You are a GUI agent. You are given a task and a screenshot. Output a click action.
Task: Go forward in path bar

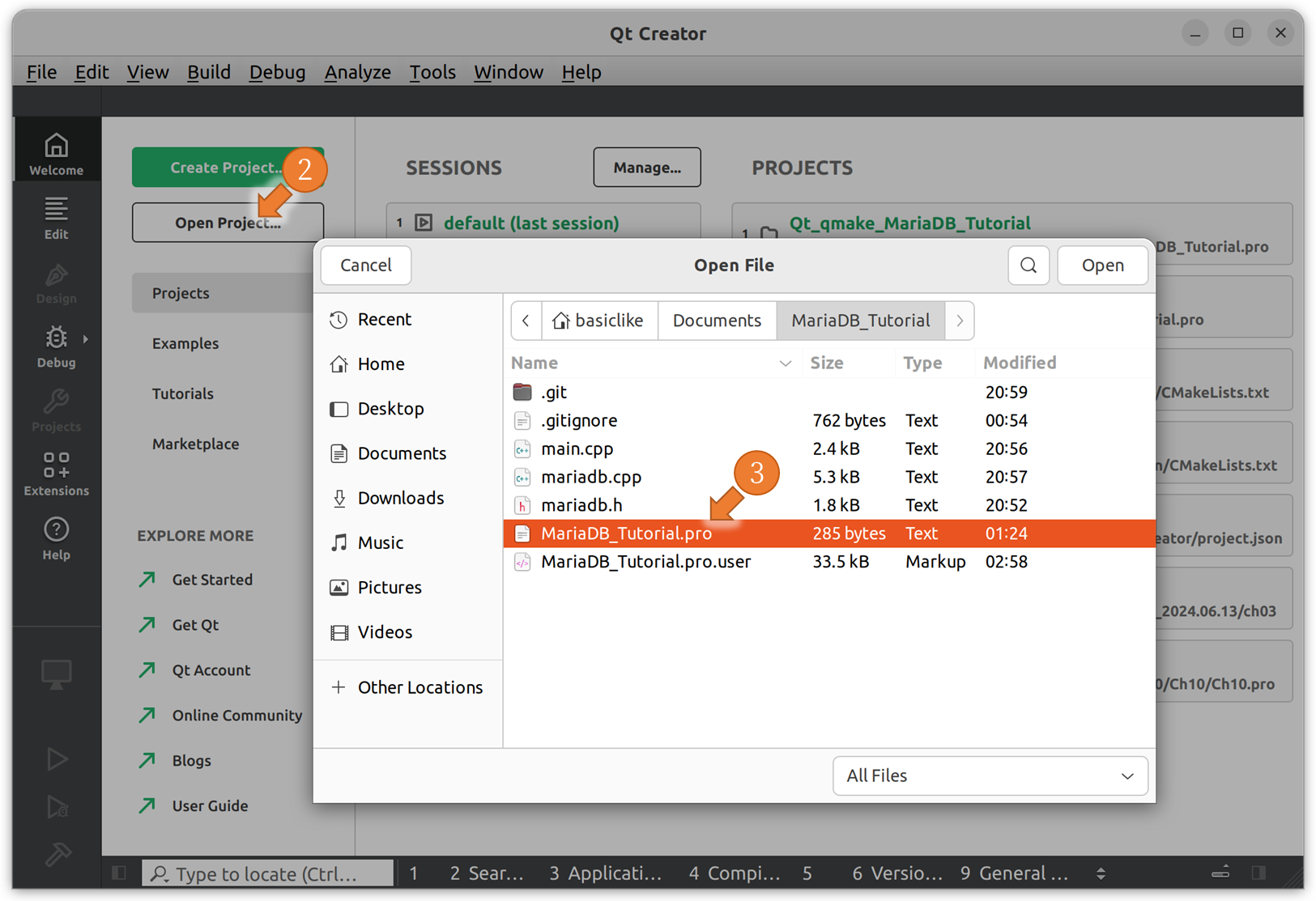[960, 321]
